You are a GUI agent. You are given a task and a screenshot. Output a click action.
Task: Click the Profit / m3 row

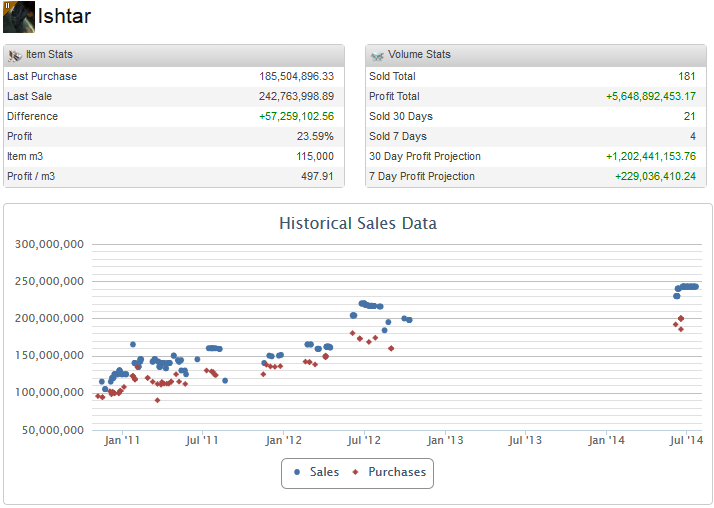coord(174,176)
